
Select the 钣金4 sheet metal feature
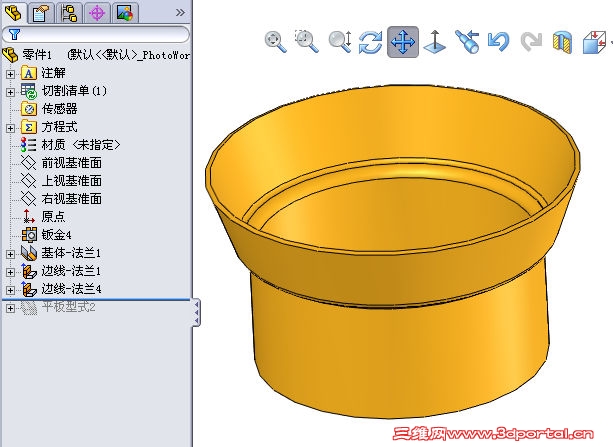(x=56, y=235)
